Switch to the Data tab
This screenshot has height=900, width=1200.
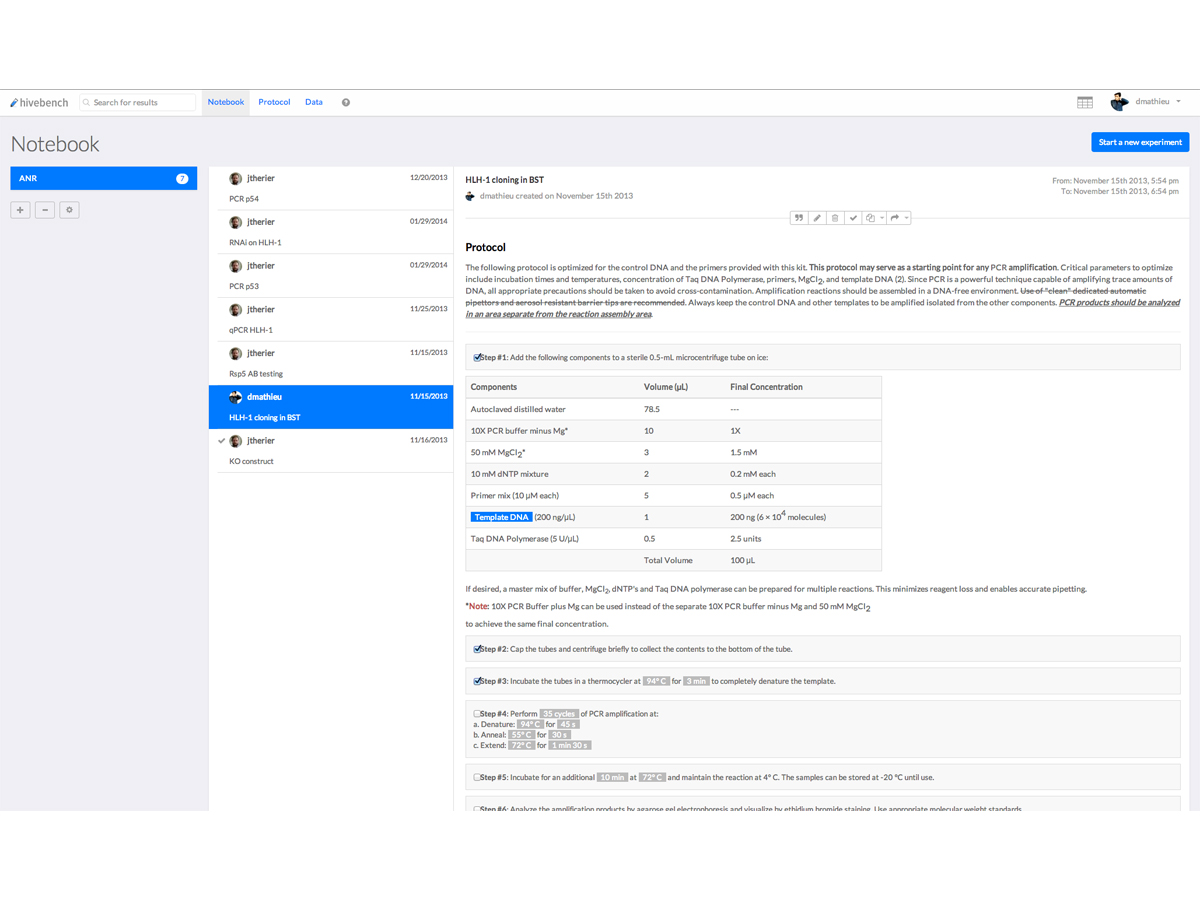[x=314, y=102]
